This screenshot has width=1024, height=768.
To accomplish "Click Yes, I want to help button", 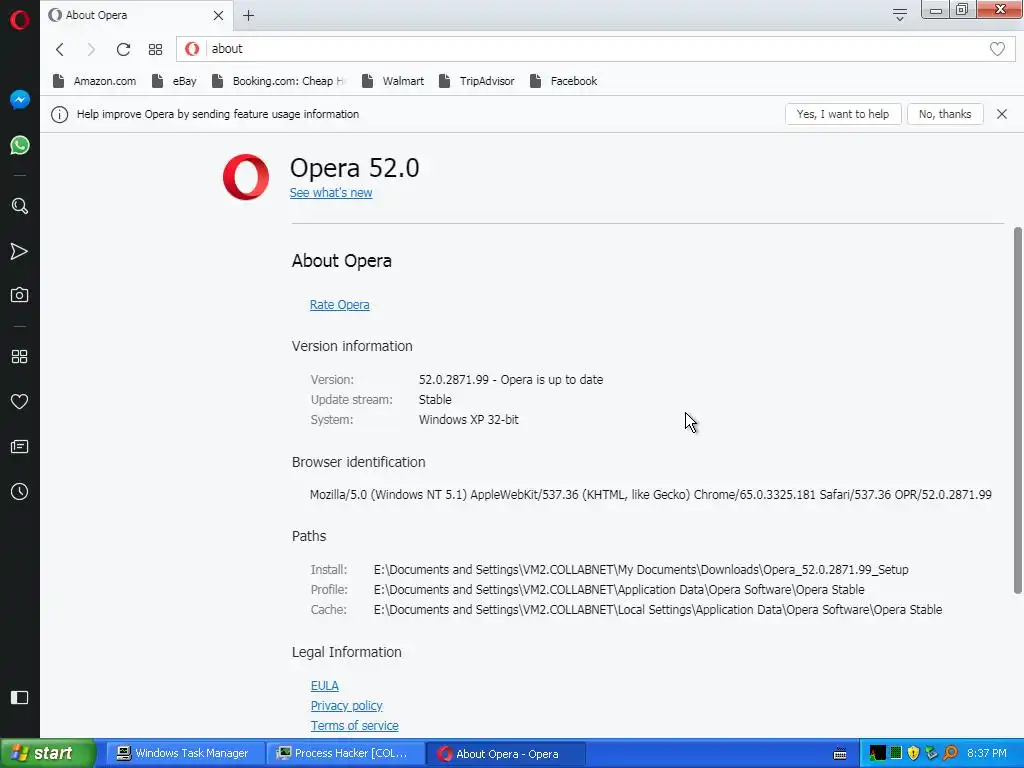I will [x=843, y=114].
